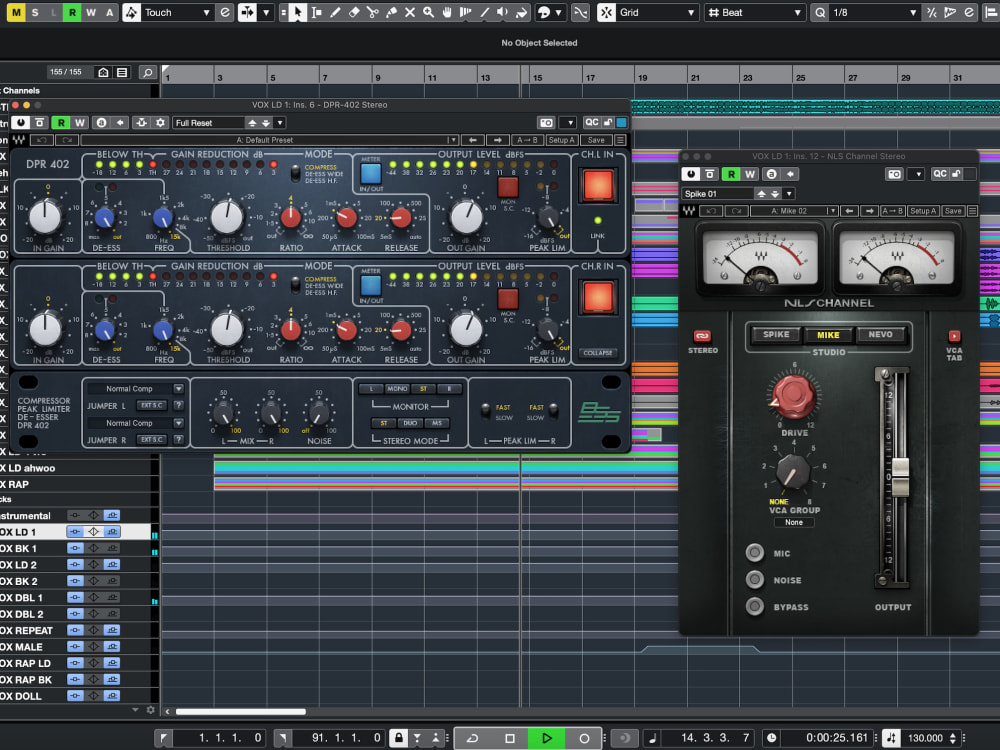The image size is (1000, 750).
Task: Click Save in the DPR-402 Waves bar
Action: pos(596,140)
